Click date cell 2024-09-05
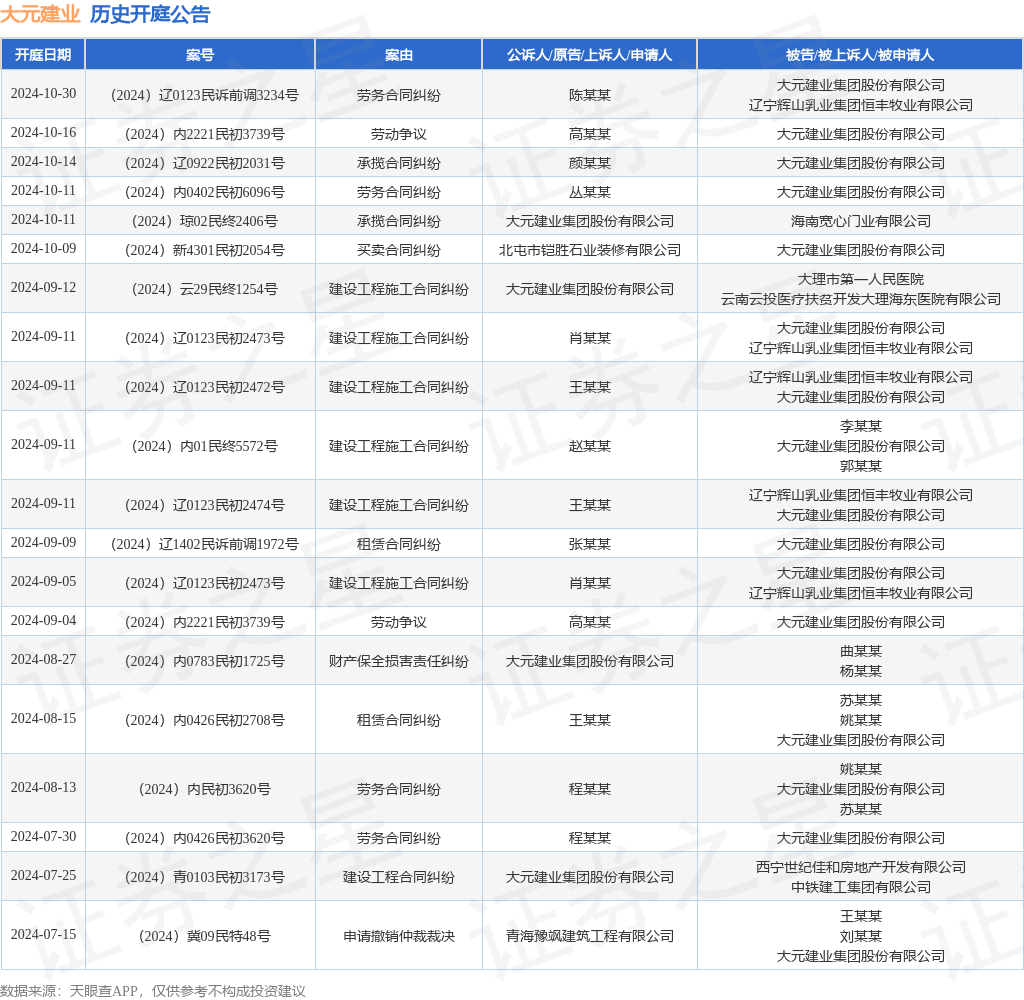 [x=43, y=582]
